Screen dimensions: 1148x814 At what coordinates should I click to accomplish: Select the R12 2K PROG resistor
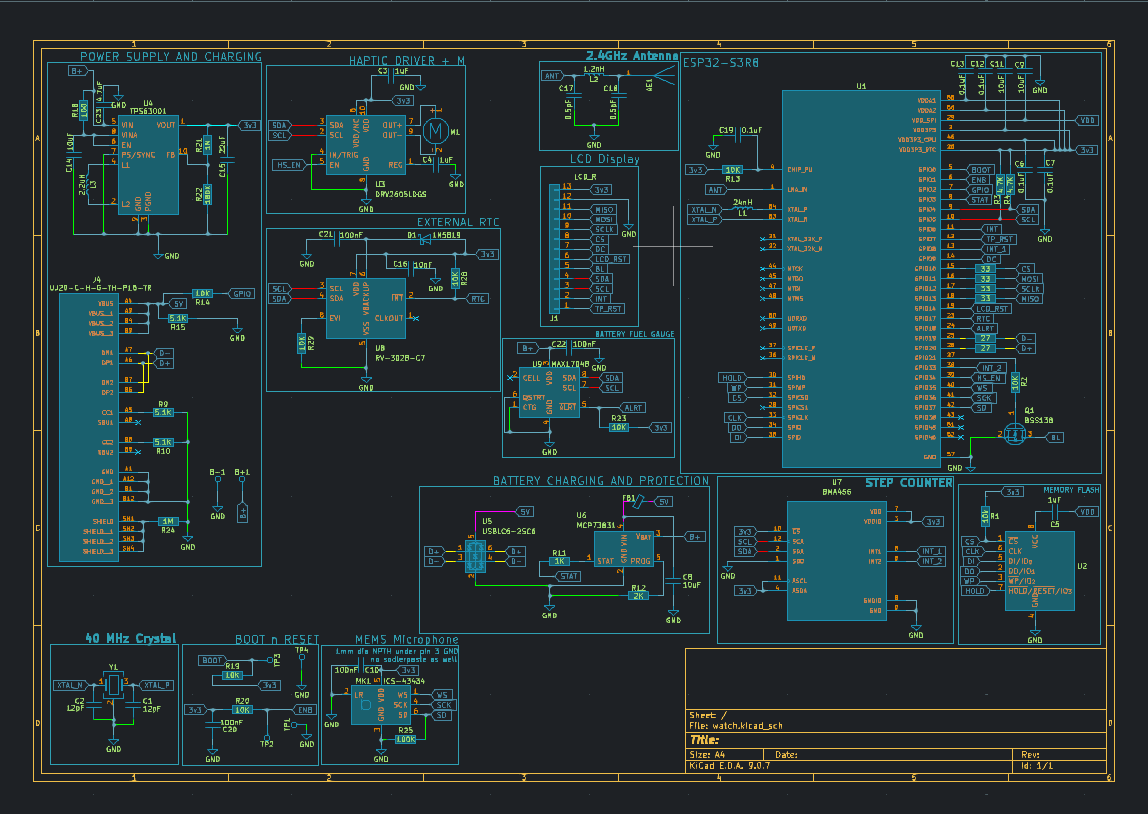[x=638, y=596]
